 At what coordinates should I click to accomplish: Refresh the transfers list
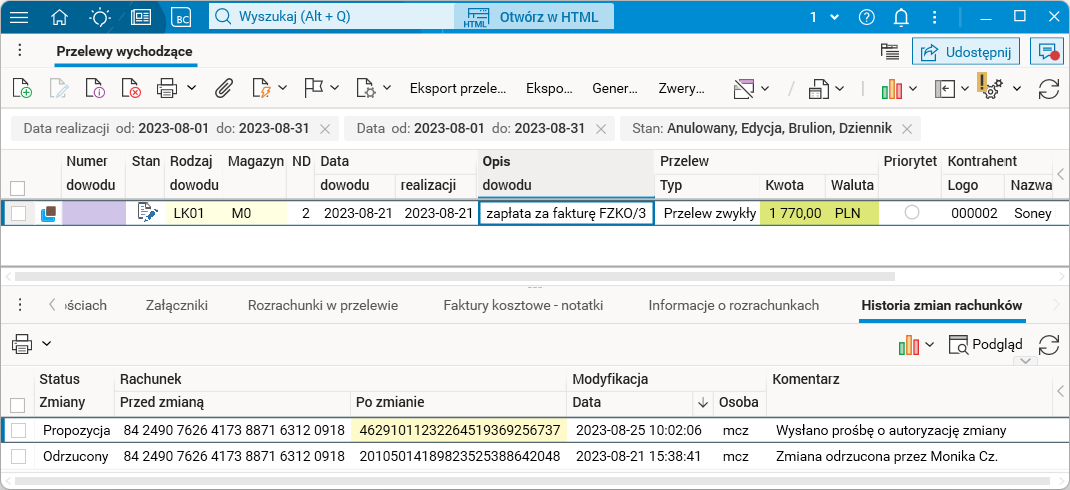[x=1047, y=89]
